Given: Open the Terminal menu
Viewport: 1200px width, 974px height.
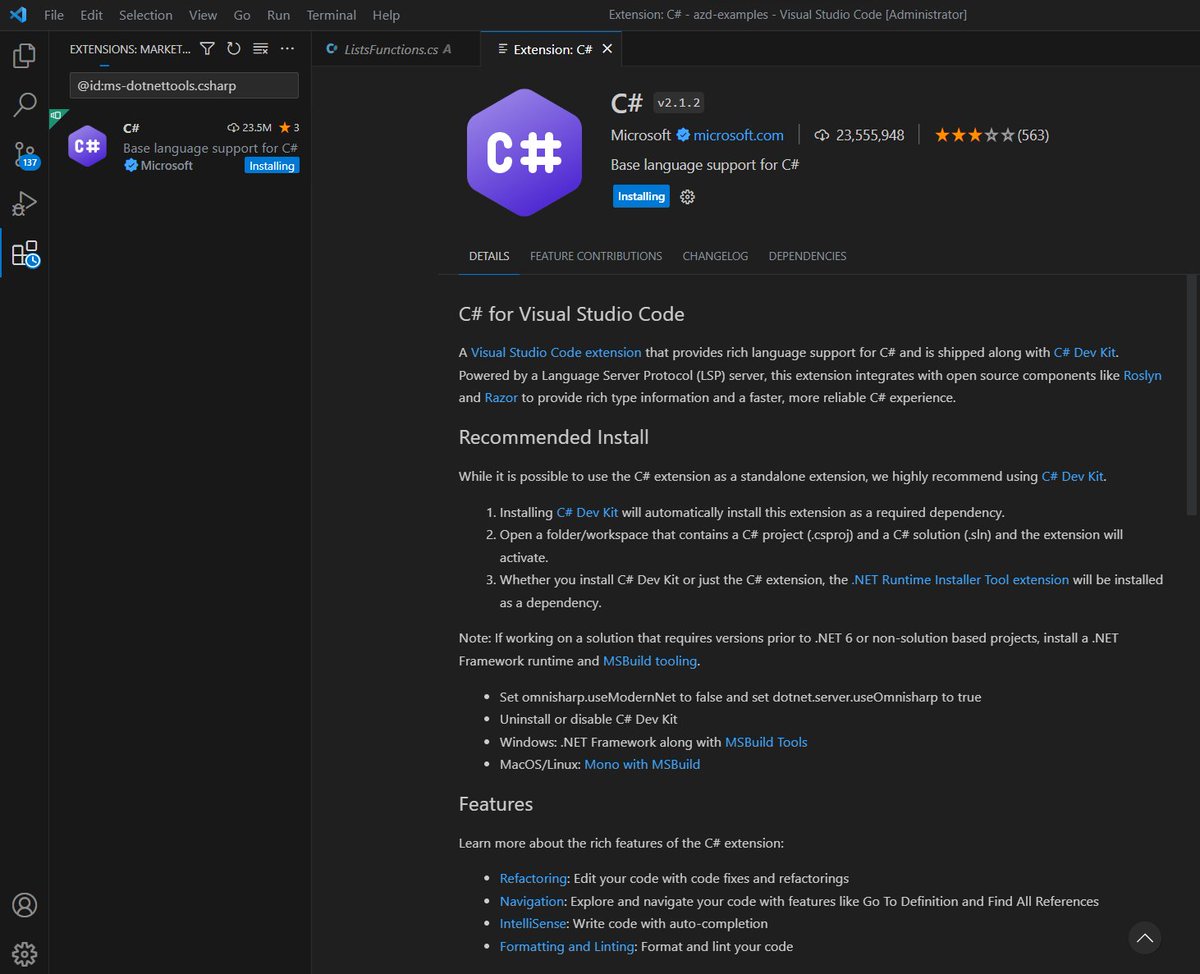Looking at the screenshot, I should click(331, 15).
